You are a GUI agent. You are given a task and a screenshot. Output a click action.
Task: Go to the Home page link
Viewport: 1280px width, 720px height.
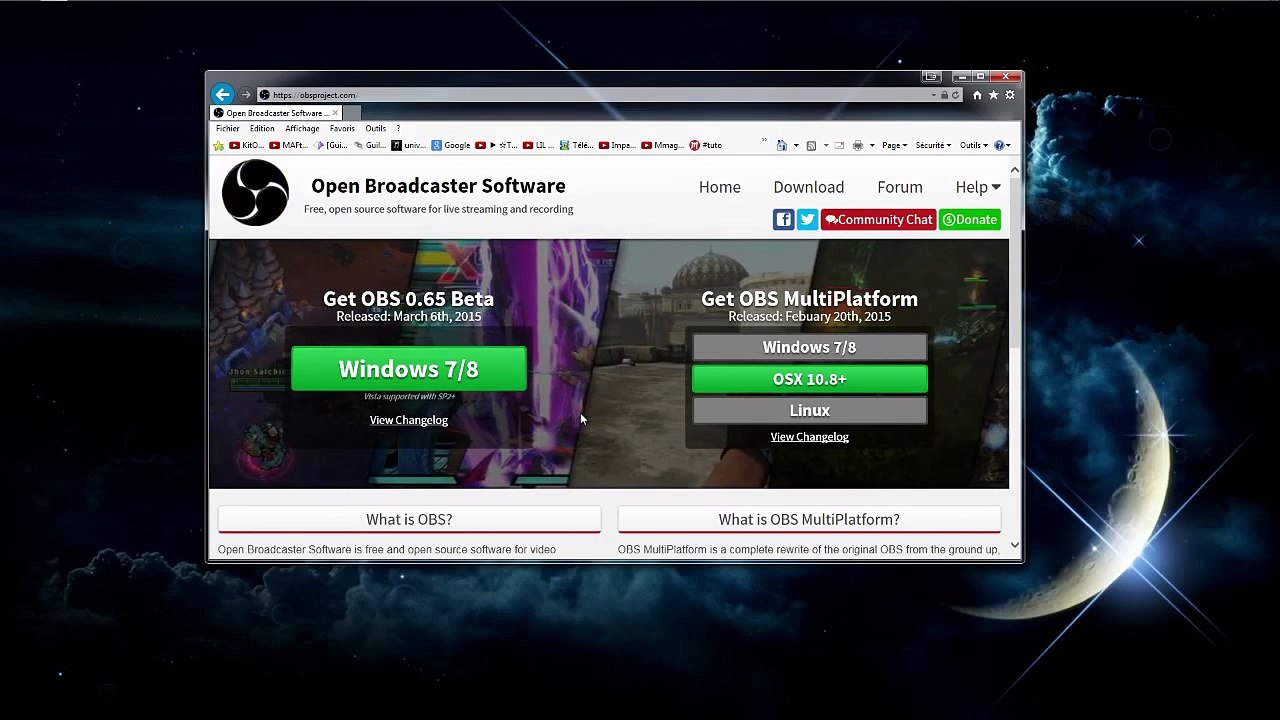[720, 187]
